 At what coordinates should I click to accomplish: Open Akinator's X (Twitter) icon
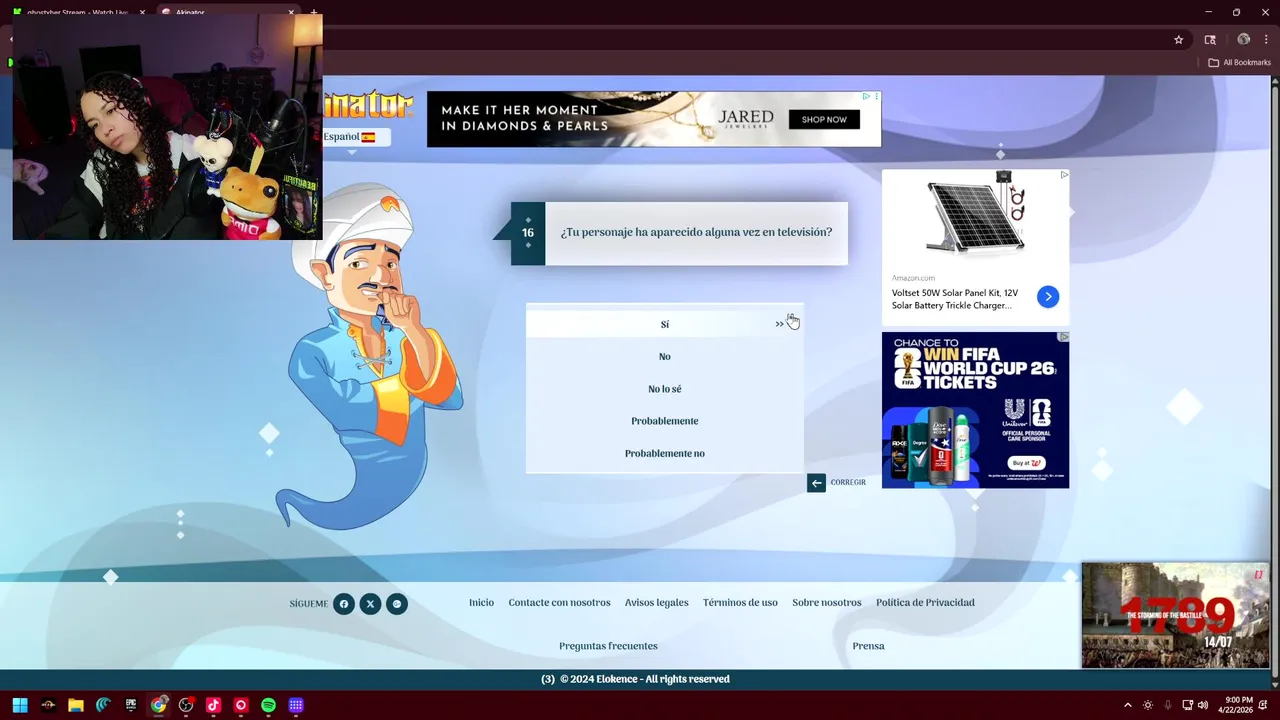click(370, 604)
